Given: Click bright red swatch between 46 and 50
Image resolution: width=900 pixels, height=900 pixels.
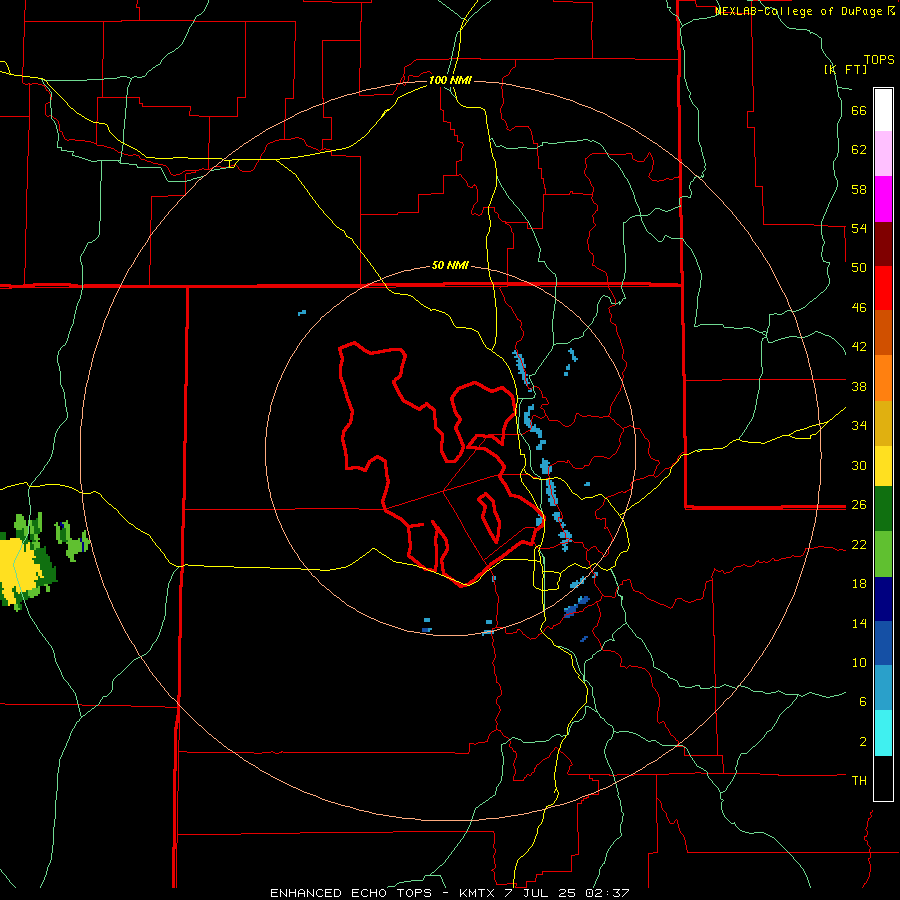Looking at the screenshot, I should click(x=883, y=288).
